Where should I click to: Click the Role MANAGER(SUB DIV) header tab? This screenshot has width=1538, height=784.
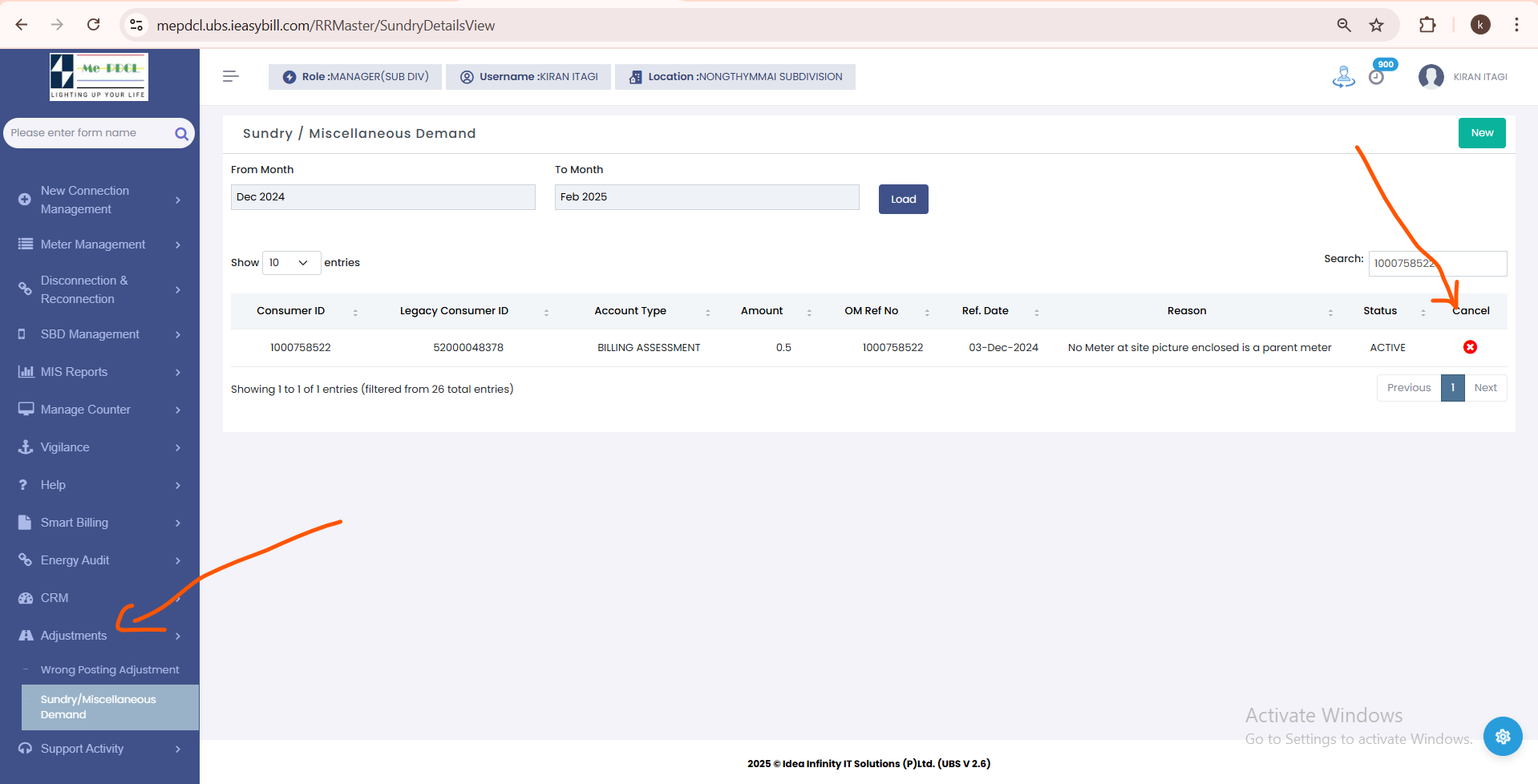[x=355, y=77]
